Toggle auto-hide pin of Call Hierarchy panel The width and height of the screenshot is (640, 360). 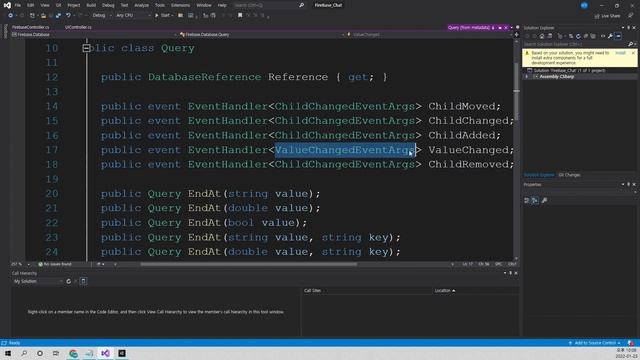pyautogui.click(x=510, y=273)
